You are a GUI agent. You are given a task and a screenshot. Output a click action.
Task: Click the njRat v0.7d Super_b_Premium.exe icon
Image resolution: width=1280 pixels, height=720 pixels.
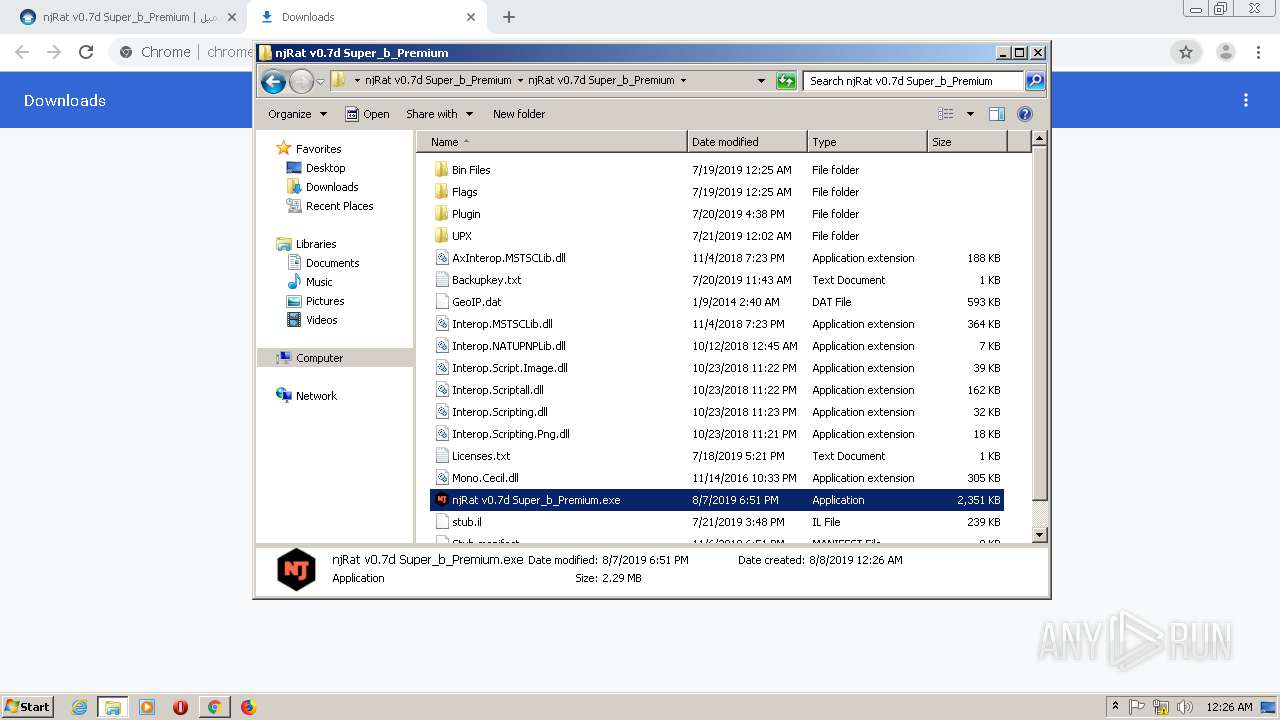(x=442, y=500)
